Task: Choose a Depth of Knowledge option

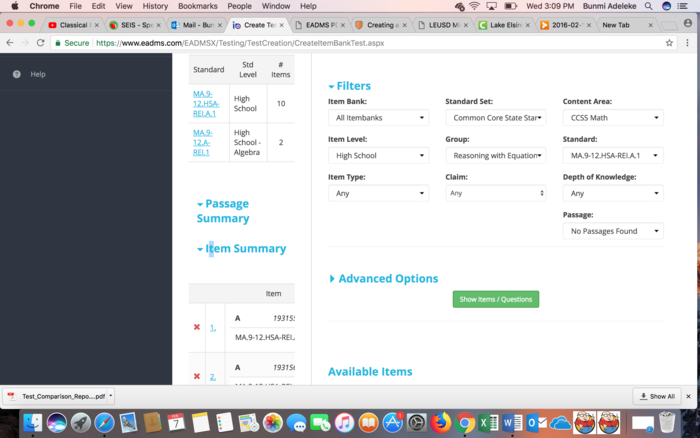Action: pos(612,193)
